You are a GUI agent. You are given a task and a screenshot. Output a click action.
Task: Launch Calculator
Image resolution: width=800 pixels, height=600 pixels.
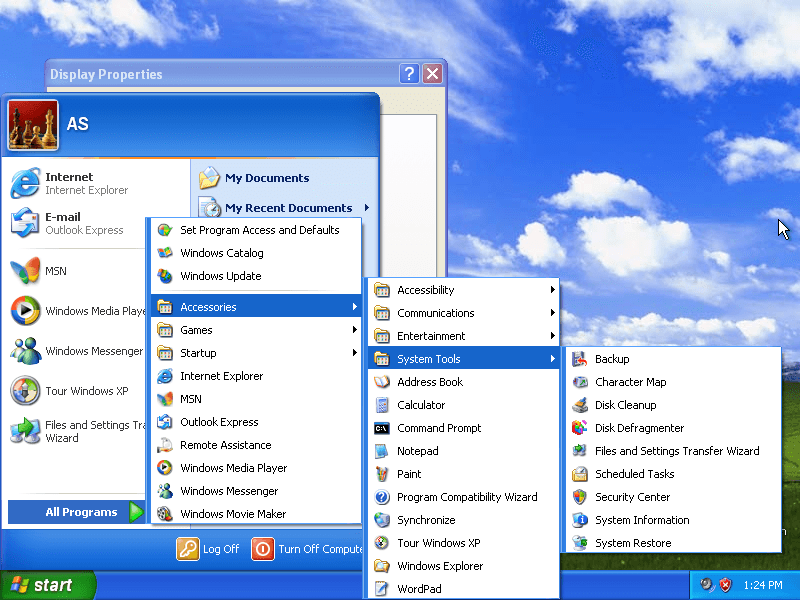[x=463, y=405]
